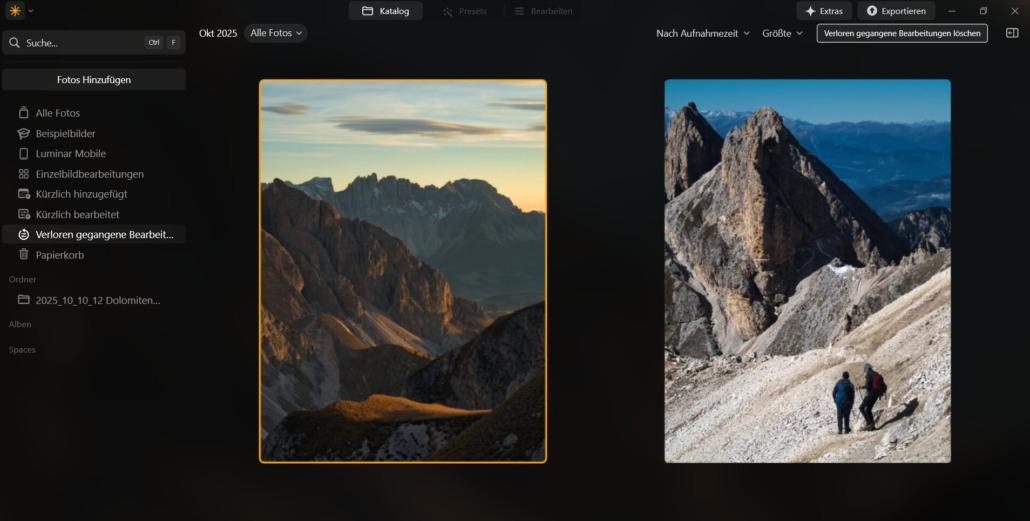
Task: Show Kürzlich hinzugefügt photos
Action: 81,194
